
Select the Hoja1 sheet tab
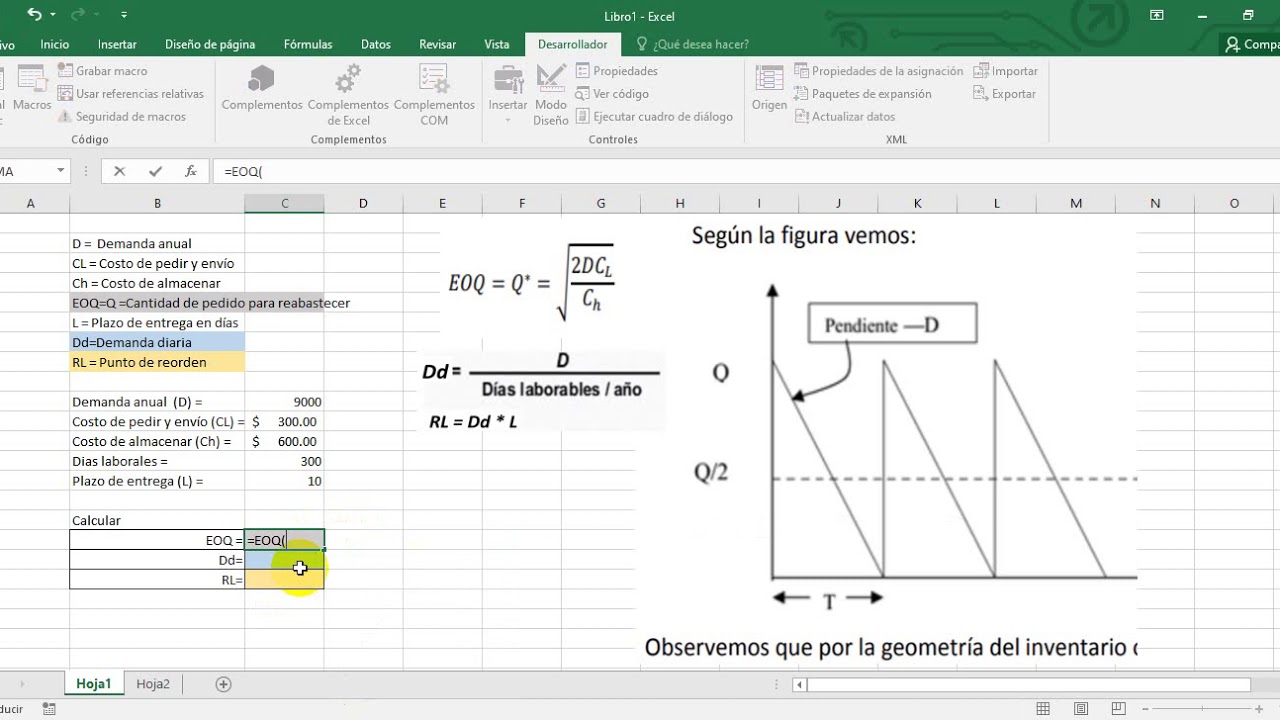pyautogui.click(x=94, y=684)
